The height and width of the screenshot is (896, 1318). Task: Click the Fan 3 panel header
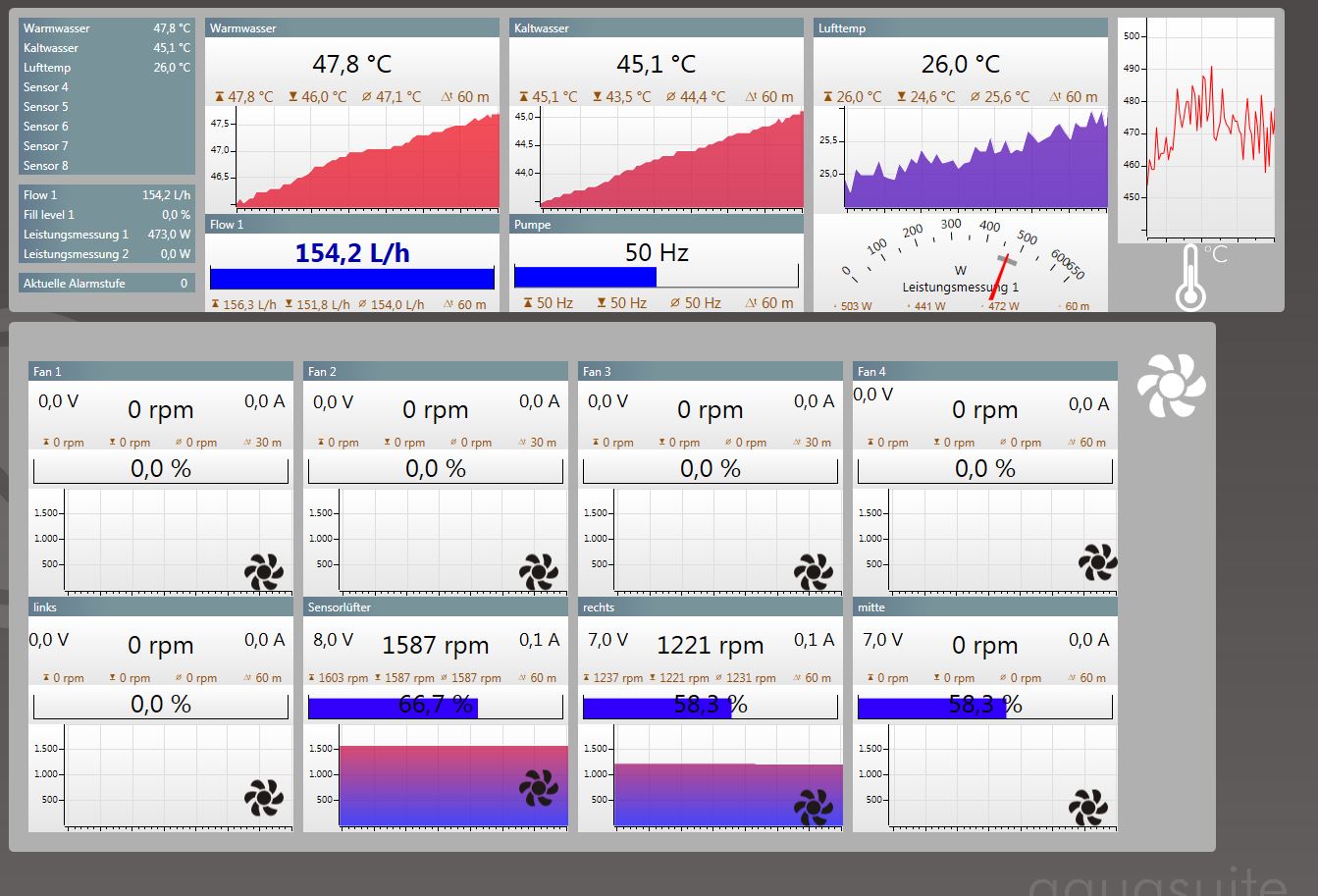[x=711, y=371]
